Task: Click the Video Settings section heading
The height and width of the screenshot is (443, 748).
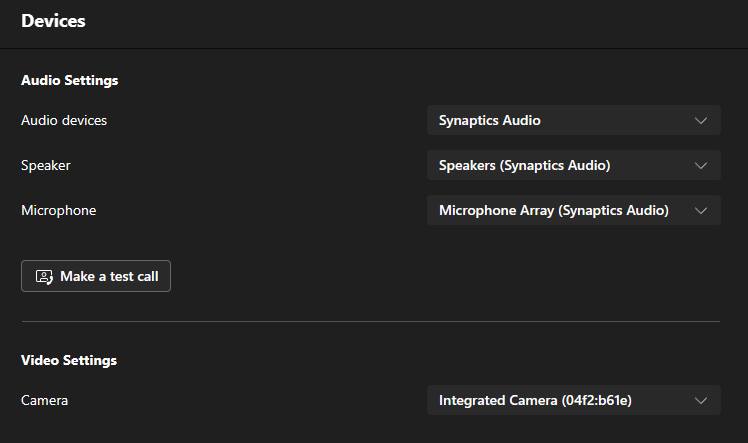Action: point(69,360)
